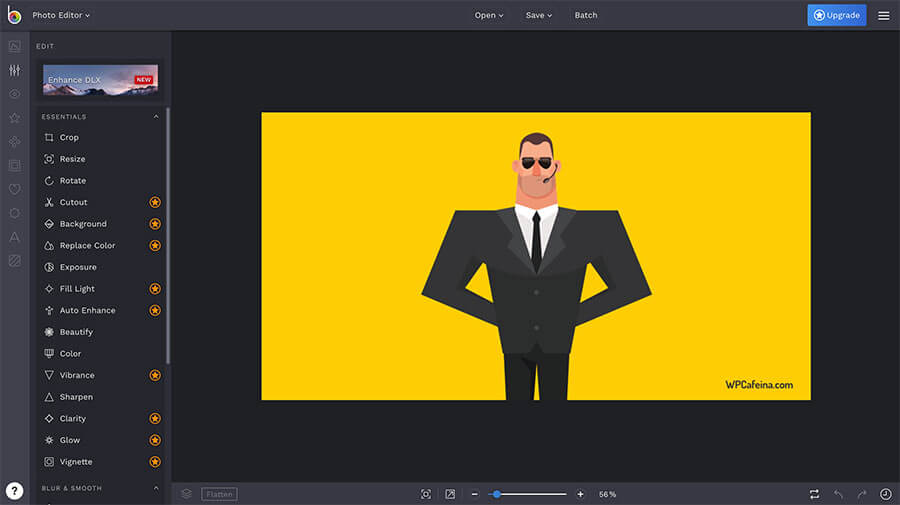
Task: Open the Touch Up eye section
Action: (14, 94)
